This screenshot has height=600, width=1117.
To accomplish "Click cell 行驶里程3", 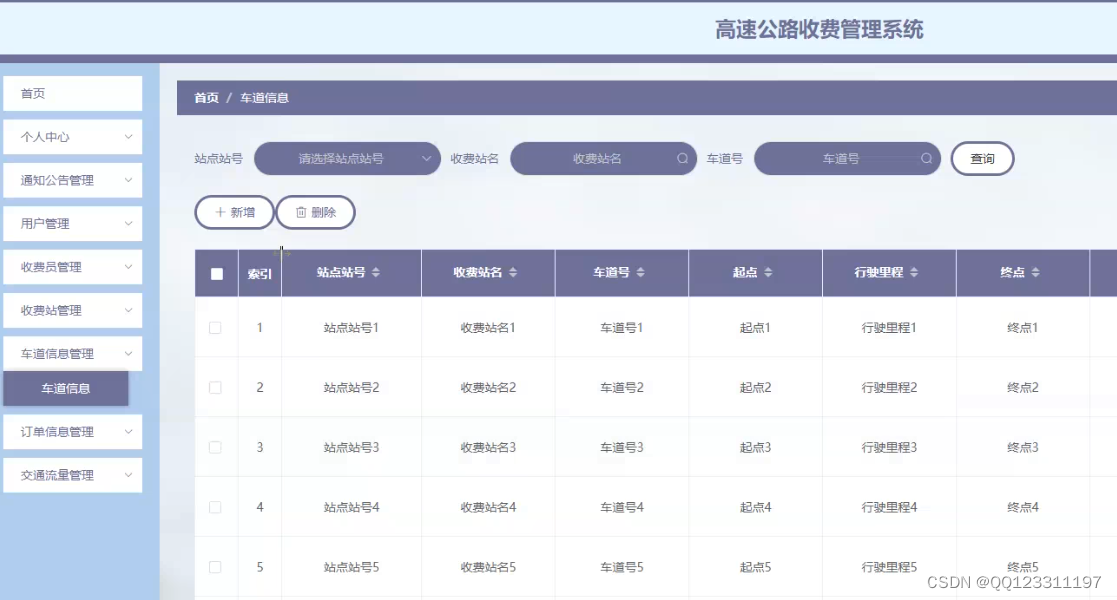I will [x=889, y=448].
